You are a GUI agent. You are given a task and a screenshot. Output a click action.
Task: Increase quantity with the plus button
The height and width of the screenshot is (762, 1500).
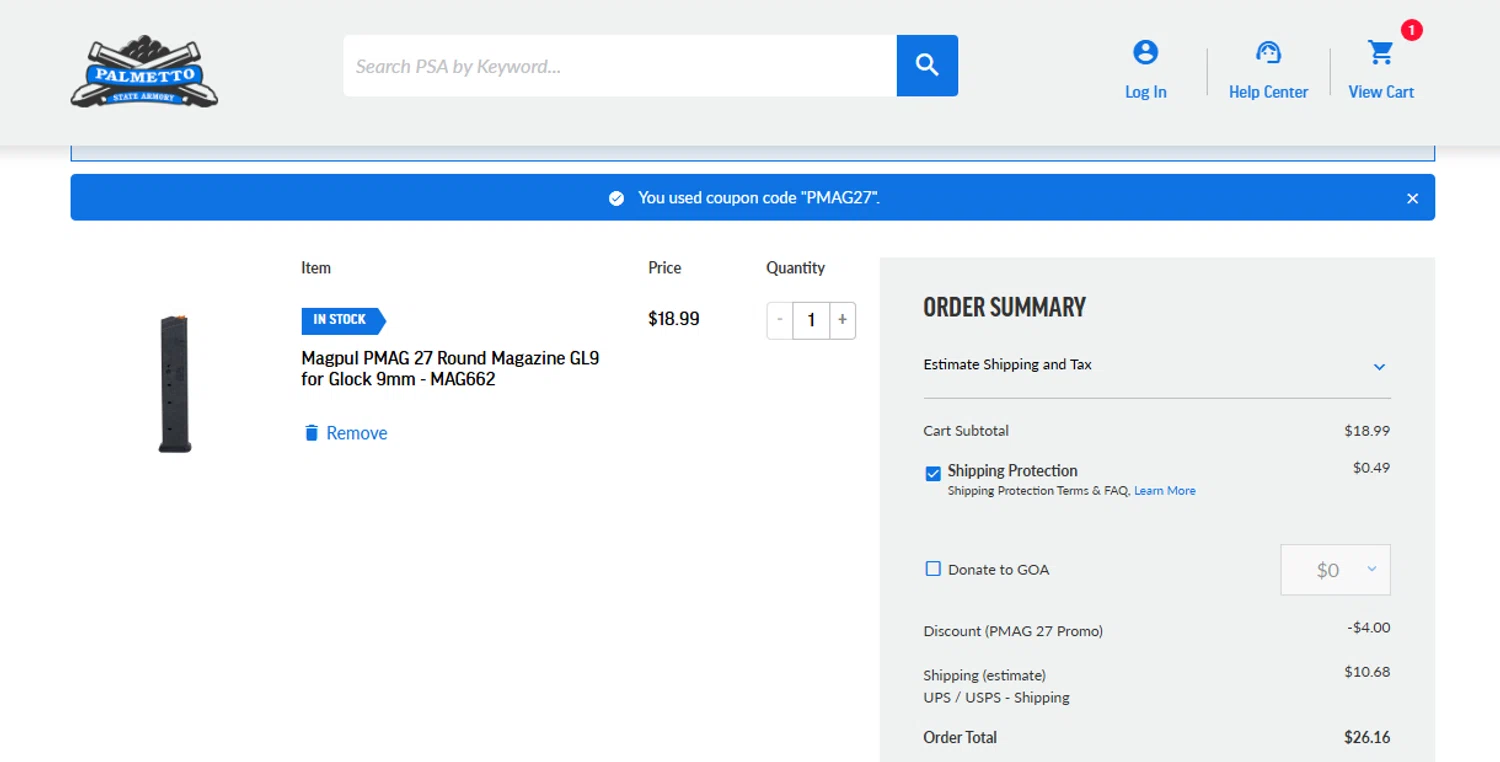pyautogui.click(x=842, y=320)
